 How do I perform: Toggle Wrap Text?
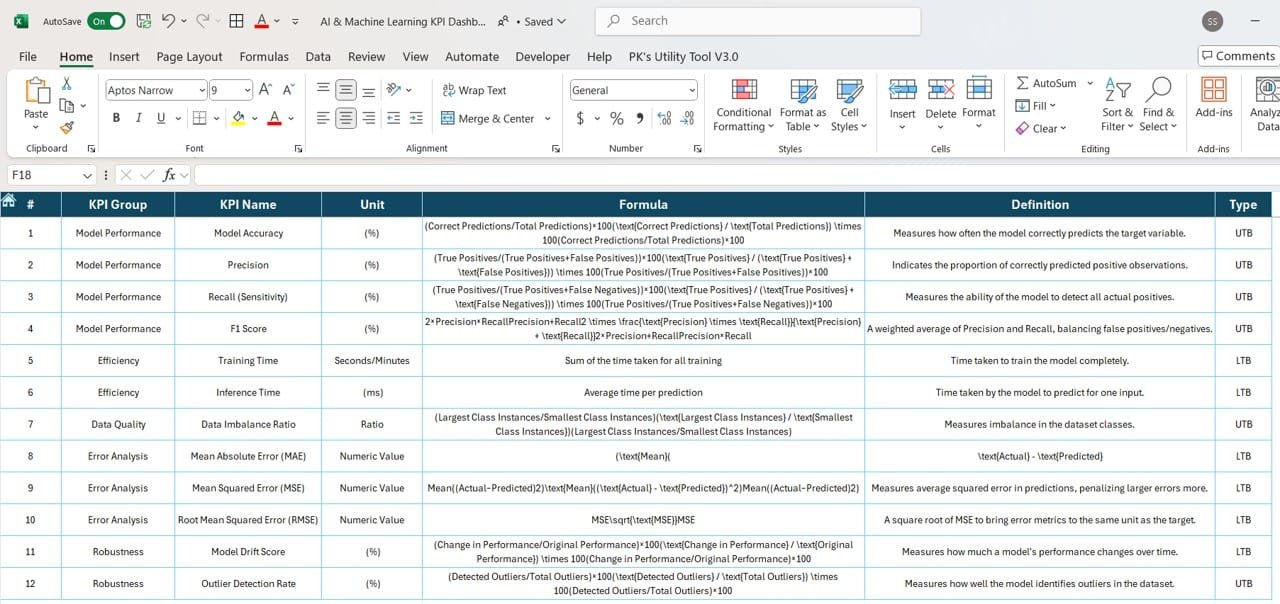[474, 90]
